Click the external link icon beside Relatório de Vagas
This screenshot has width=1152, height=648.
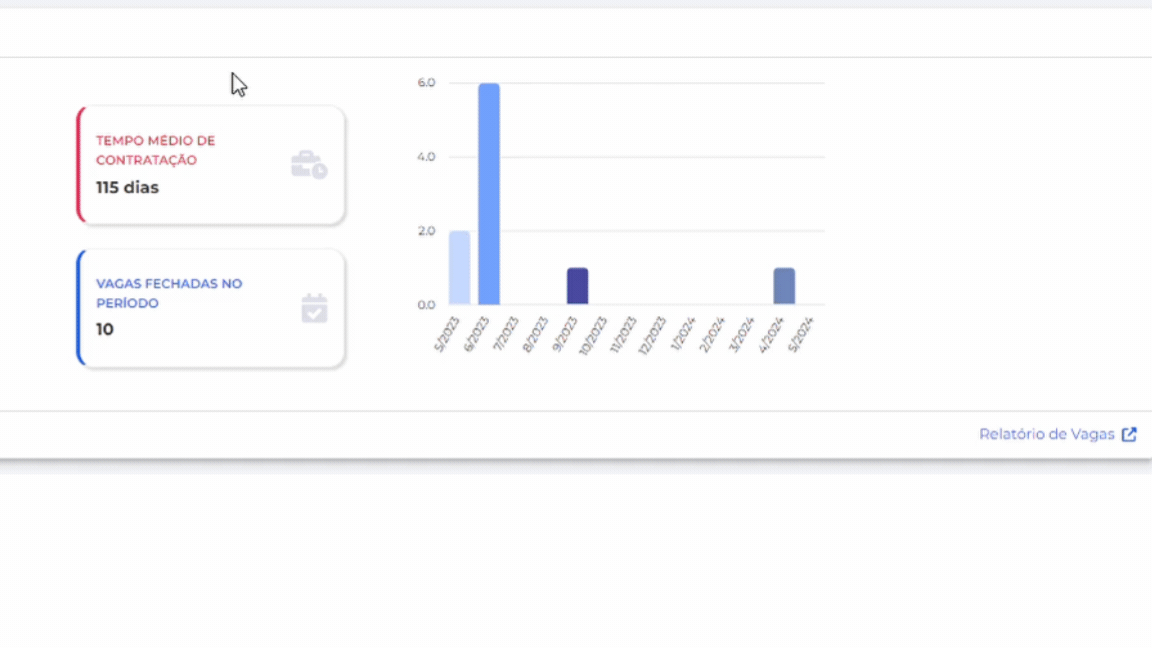1129,434
